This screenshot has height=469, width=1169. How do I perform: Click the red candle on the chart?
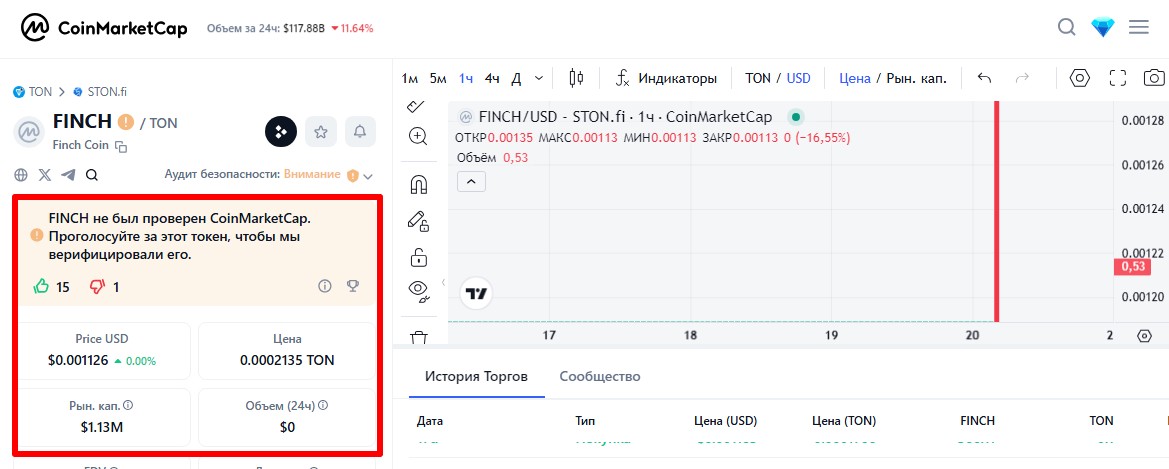click(x=996, y=211)
